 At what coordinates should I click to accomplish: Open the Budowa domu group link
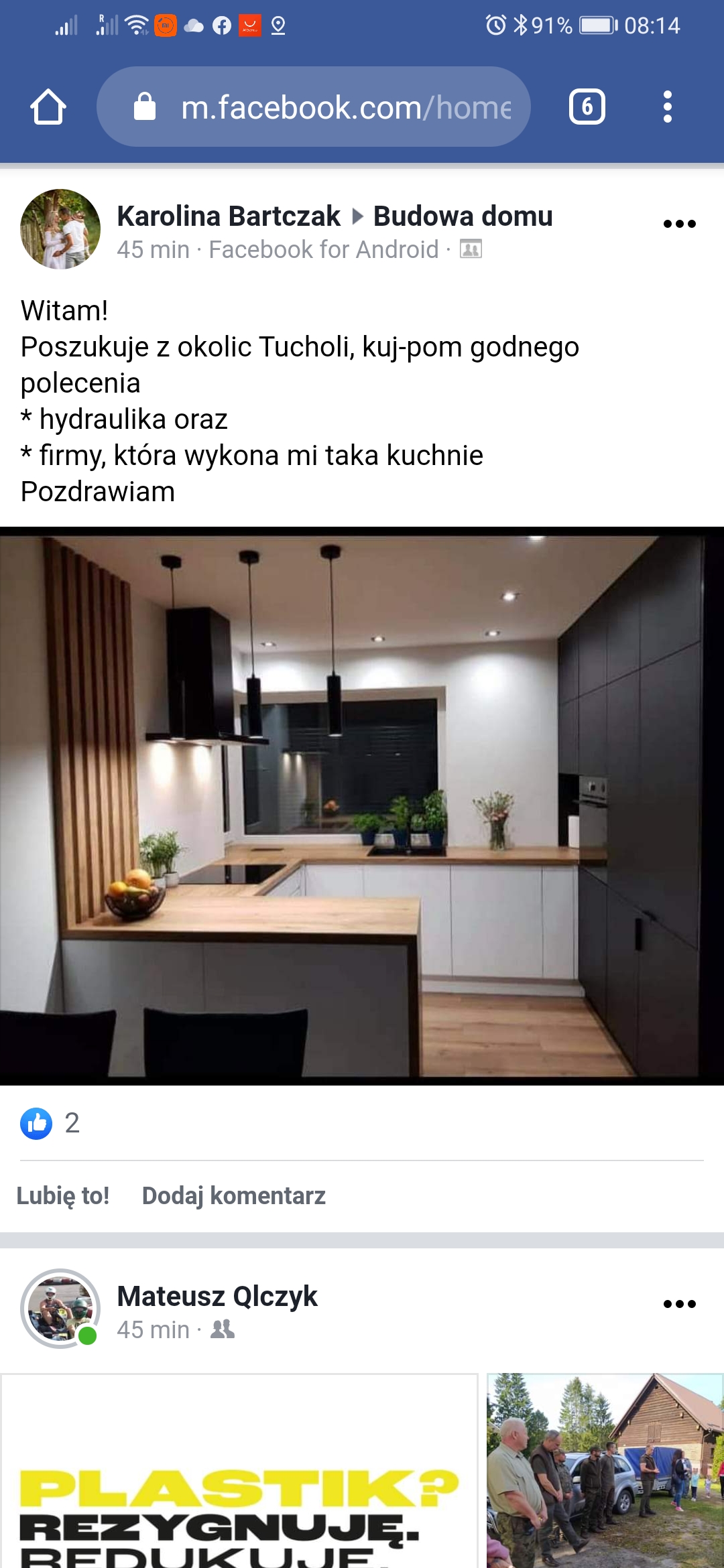pos(463,216)
